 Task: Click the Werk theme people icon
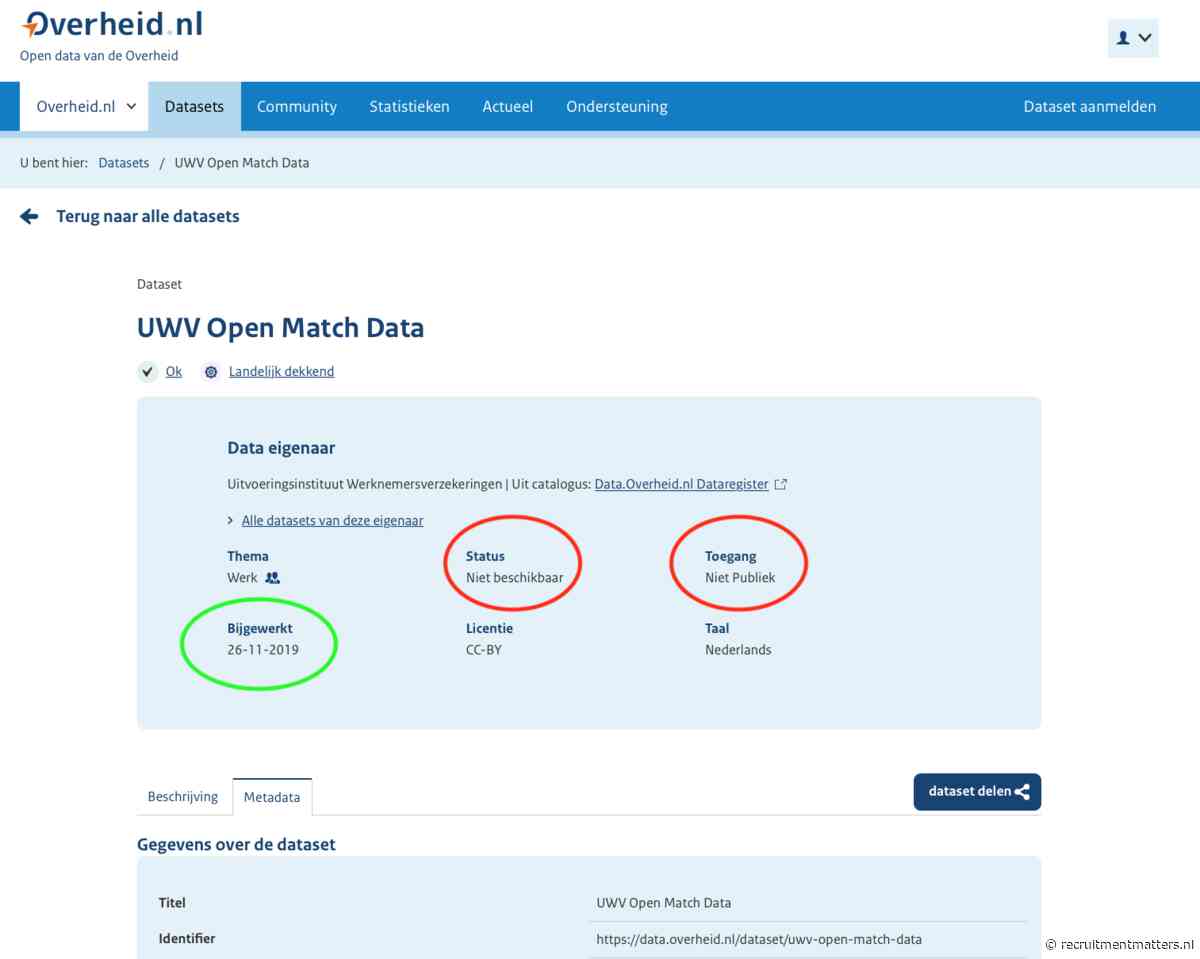(273, 578)
